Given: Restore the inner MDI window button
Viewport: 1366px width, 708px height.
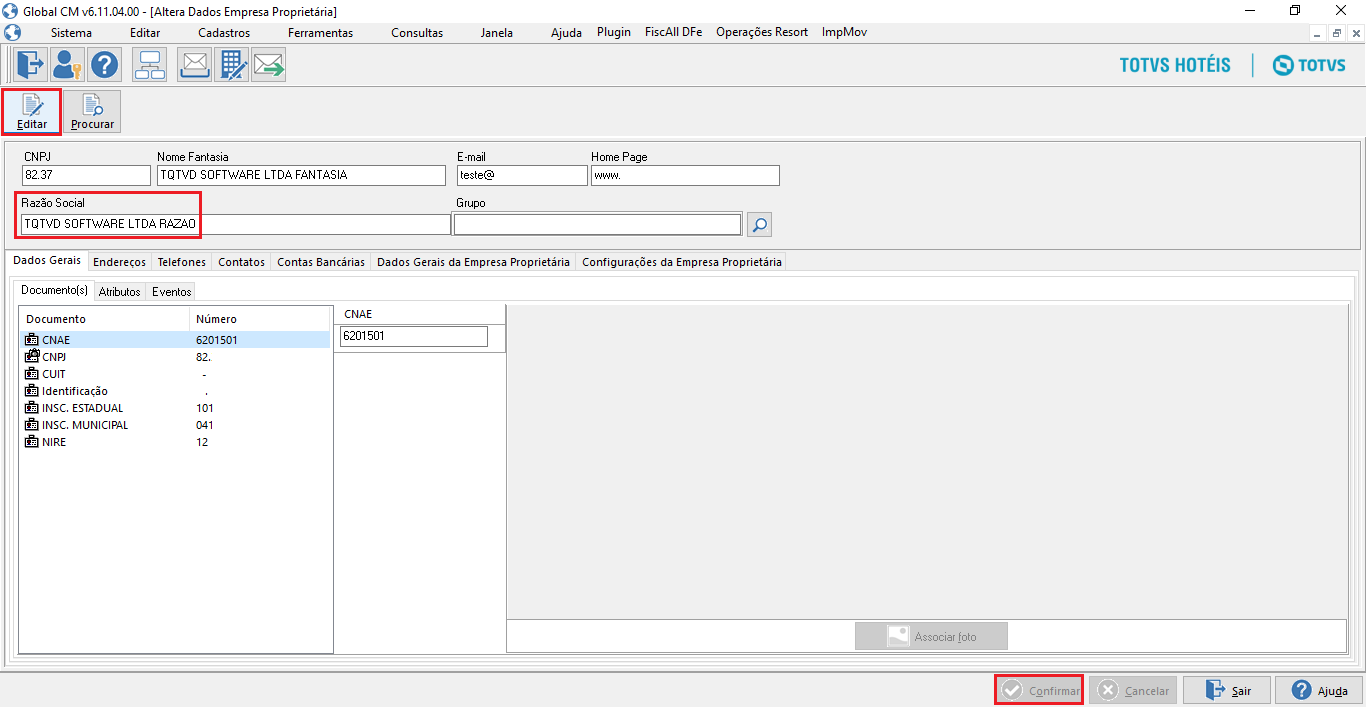Looking at the screenshot, I should point(1336,33).
